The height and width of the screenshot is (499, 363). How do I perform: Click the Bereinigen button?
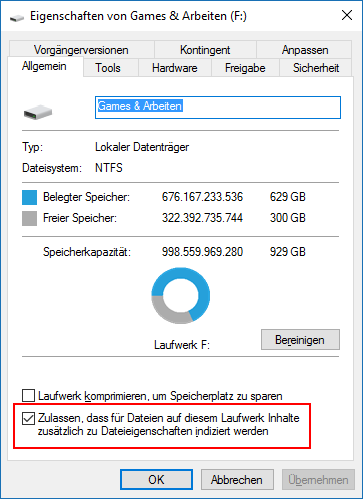[300, 340]
